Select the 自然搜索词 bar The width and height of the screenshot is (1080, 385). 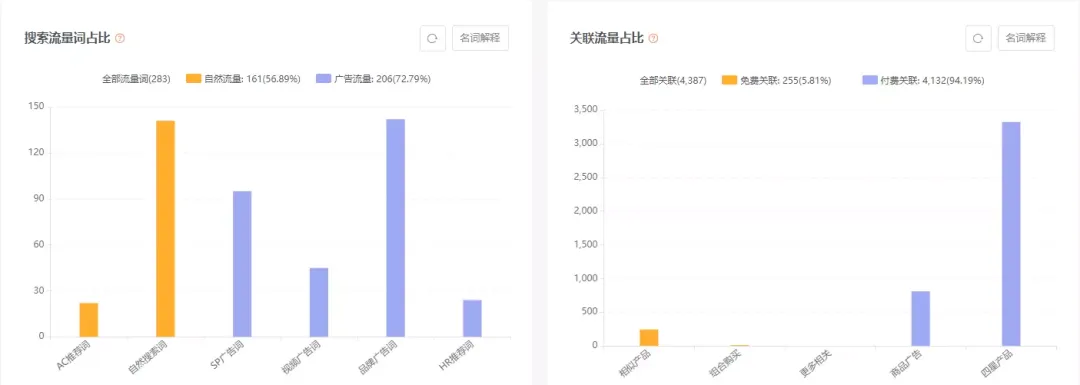click(165, 229)
